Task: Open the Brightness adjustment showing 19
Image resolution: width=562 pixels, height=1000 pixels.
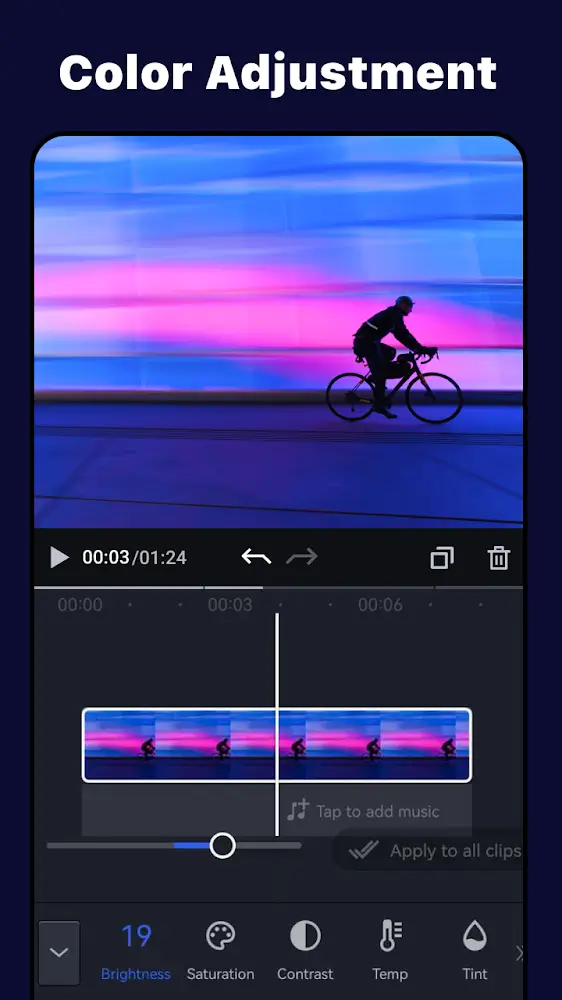Action: pyautogui.click(x=136, y=950)
